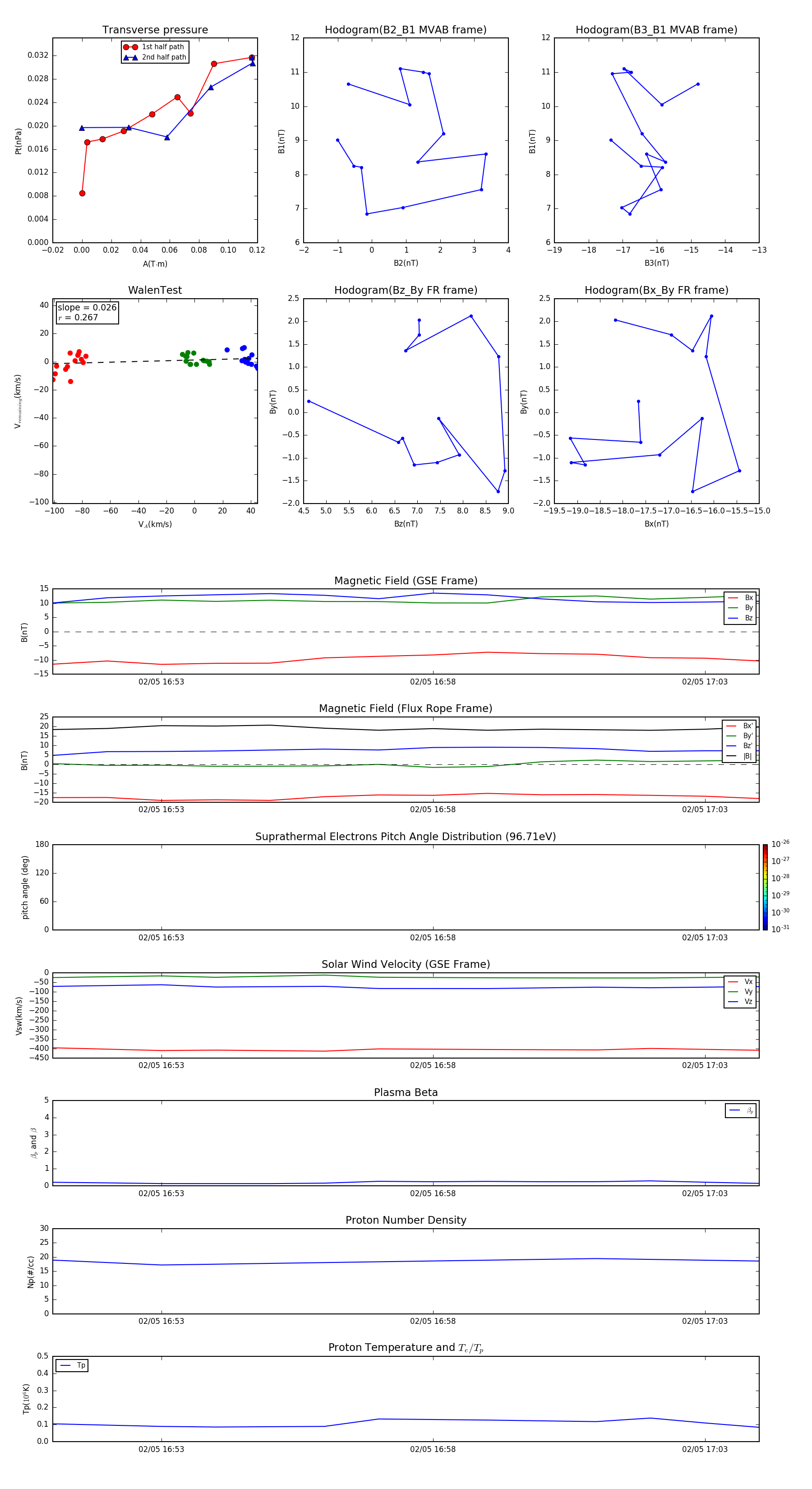Click the 'WalenTest' plot title

[155, 290]
